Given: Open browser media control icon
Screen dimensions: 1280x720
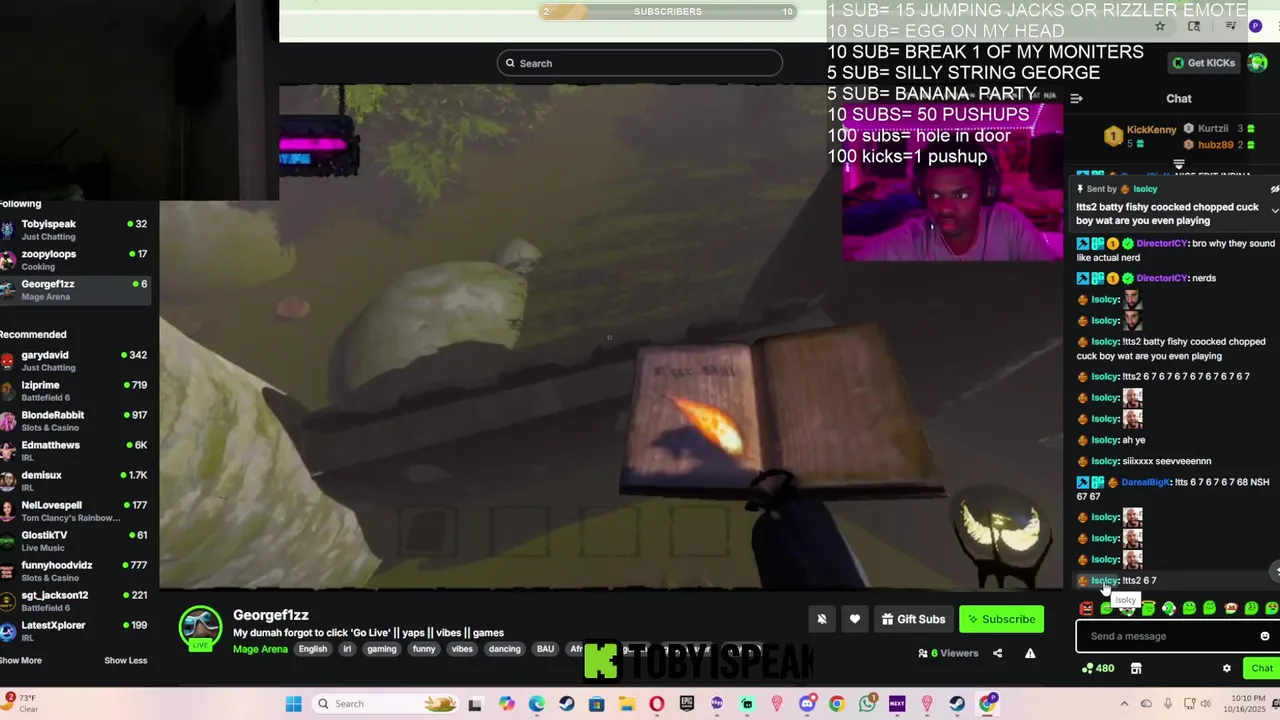Looking at the screenshot, I should 1231,26.
